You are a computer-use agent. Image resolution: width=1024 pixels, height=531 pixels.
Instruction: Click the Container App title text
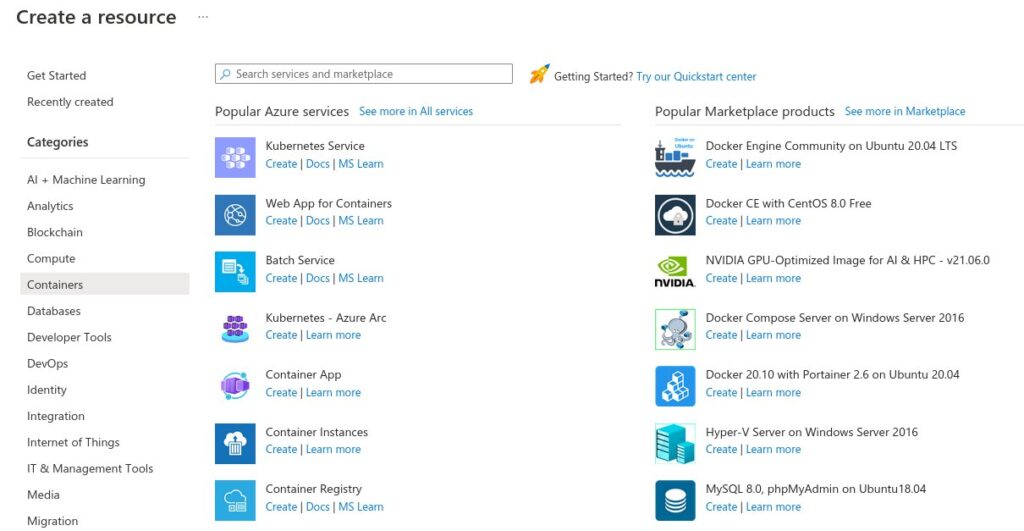pyautogui.click(x=304, y=375)
